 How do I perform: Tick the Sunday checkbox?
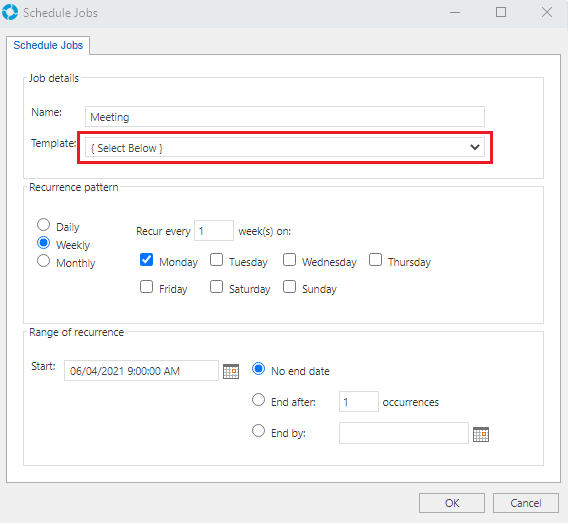[289, 286]
